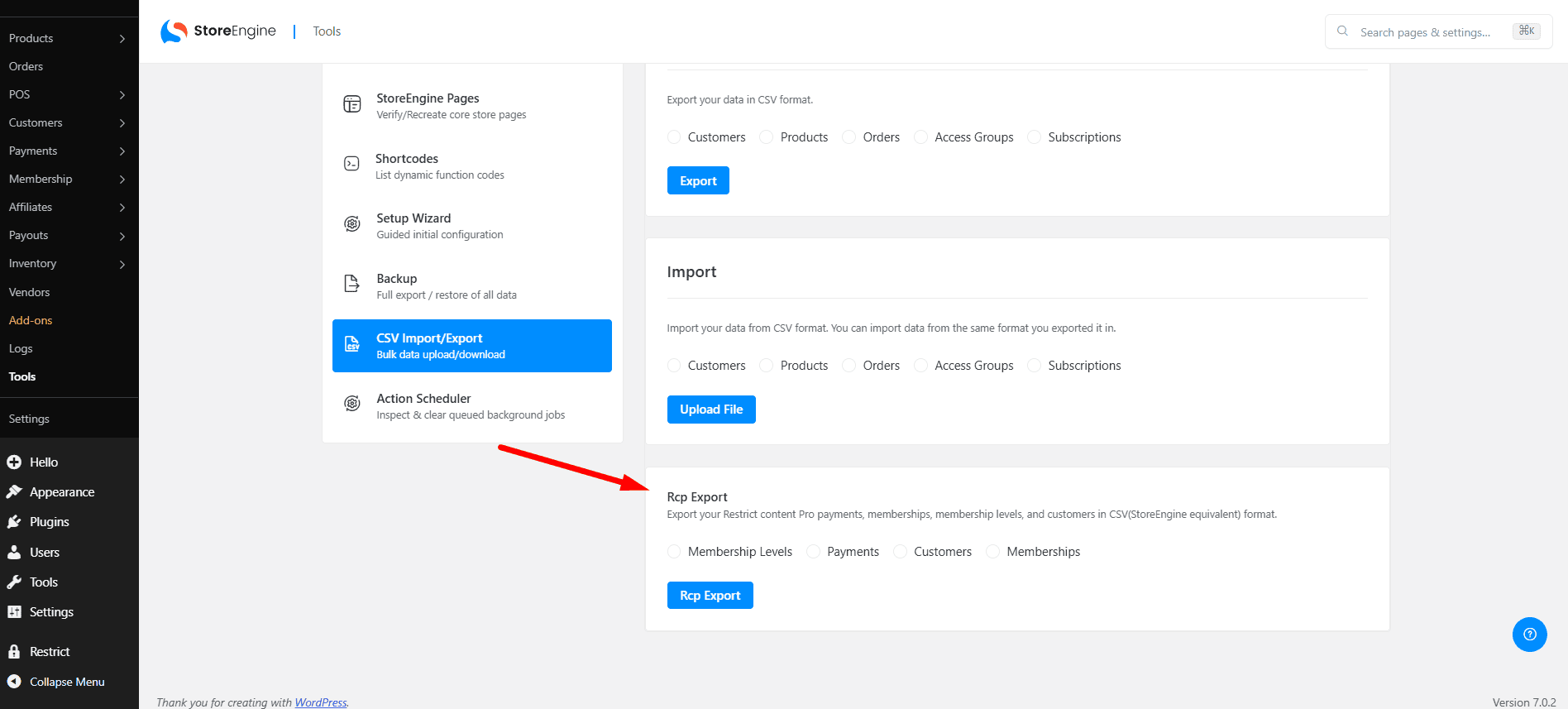
Task: Click the Tools breadcrumb in header
Action: 327,31
